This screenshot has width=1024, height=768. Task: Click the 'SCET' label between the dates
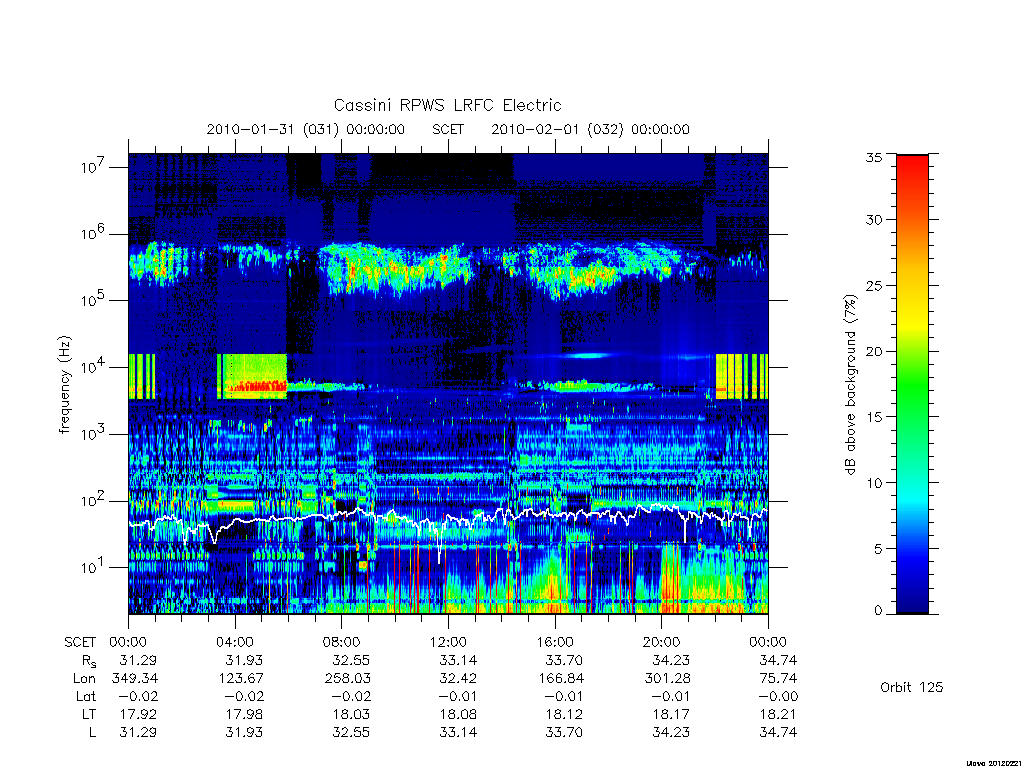[x=448, y=129]
